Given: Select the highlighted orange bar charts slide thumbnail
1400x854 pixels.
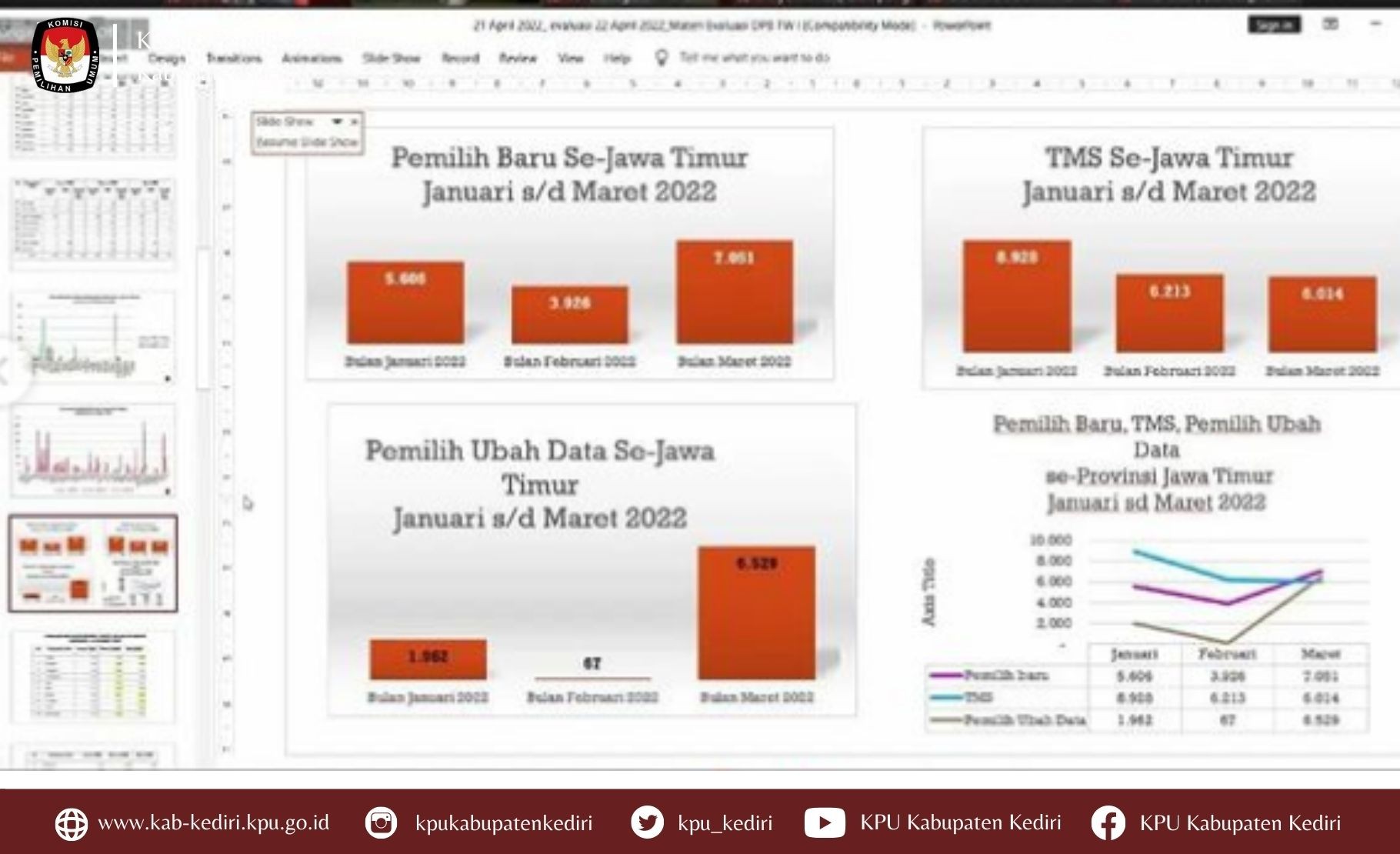Looking at the screenshot, I should 93,563.
